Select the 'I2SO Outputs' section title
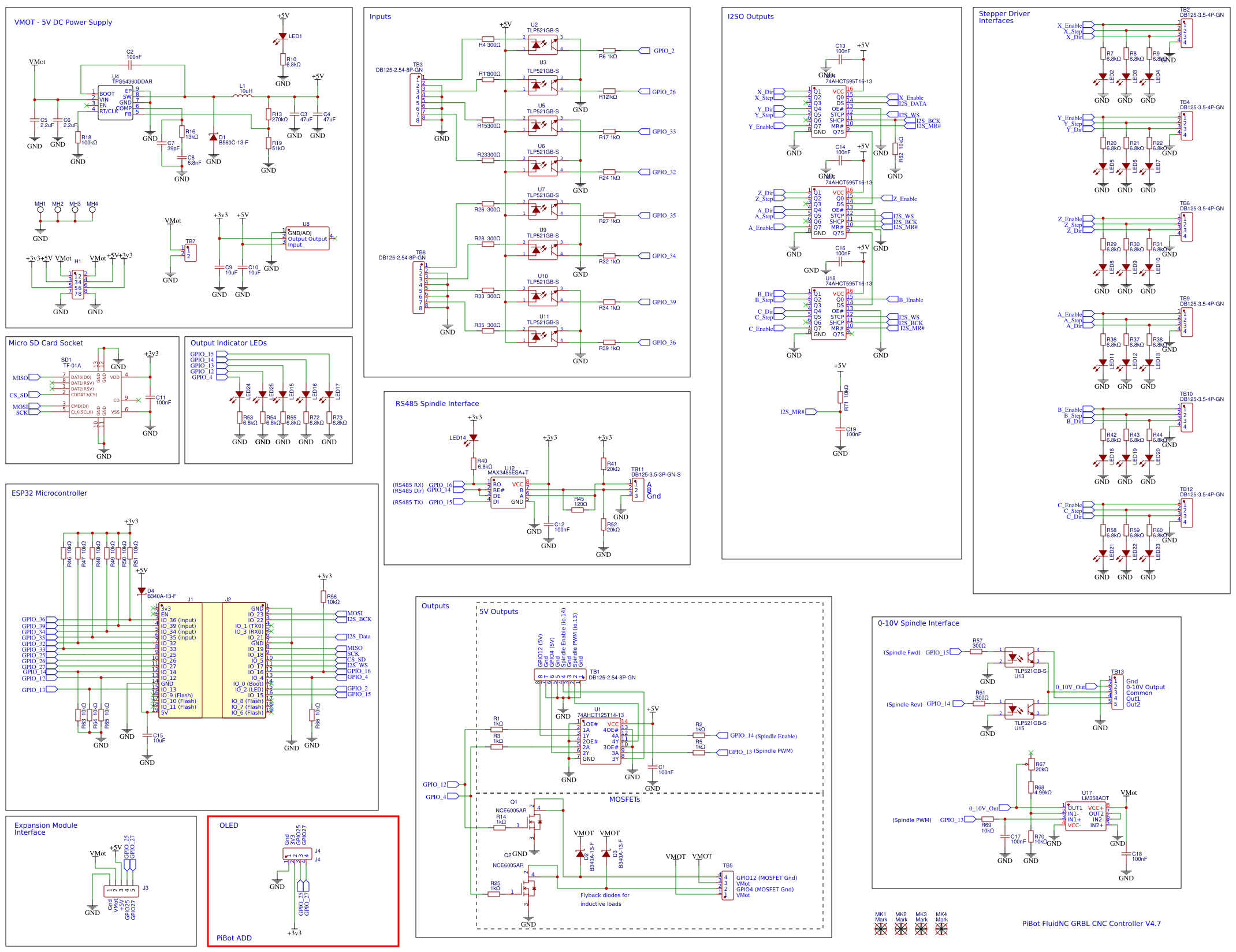This screenshot has width=1236, height=952. [x=750, y=16]
